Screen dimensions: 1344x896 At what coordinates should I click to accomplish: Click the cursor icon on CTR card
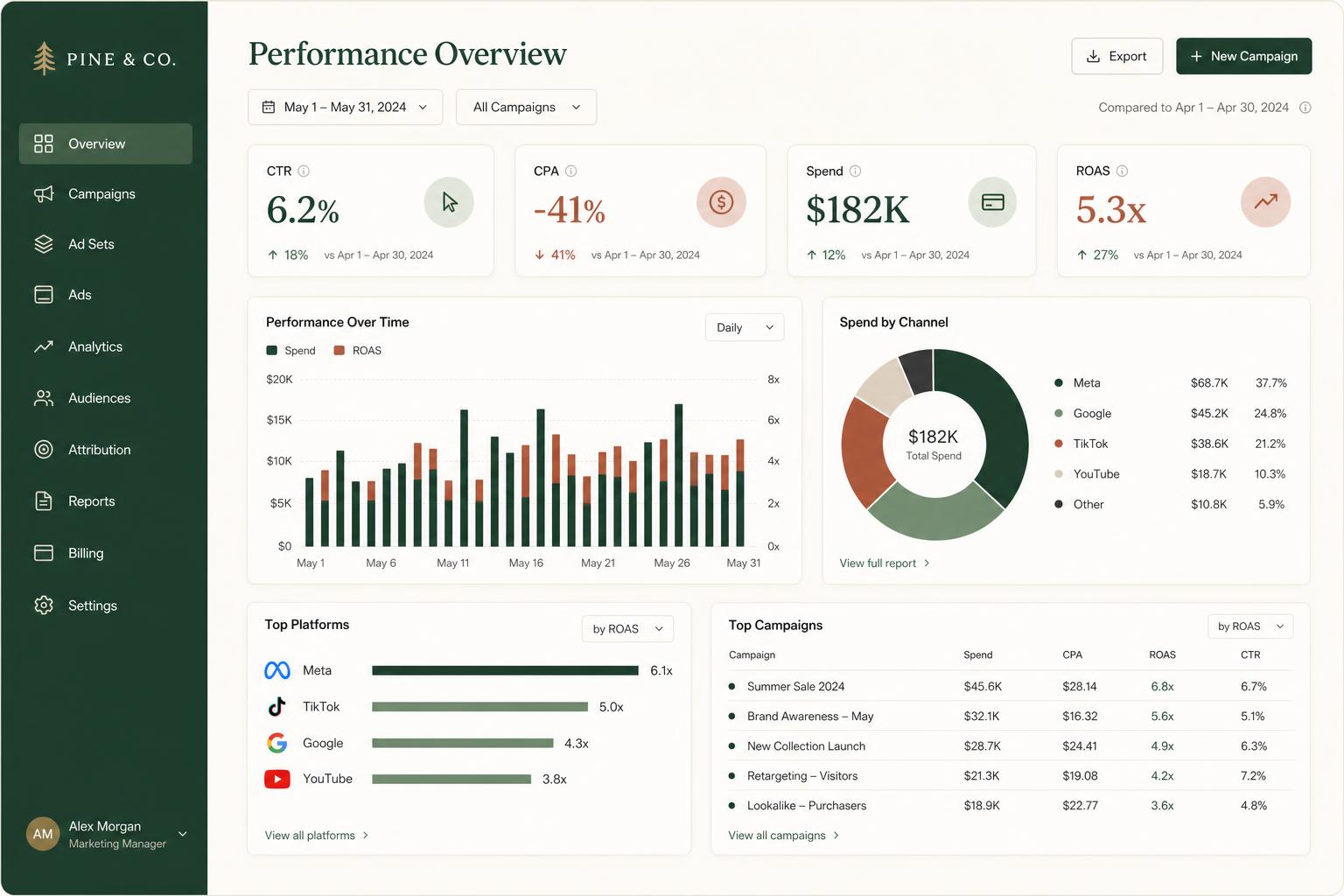pyautogui.click(x=449, y=202)
